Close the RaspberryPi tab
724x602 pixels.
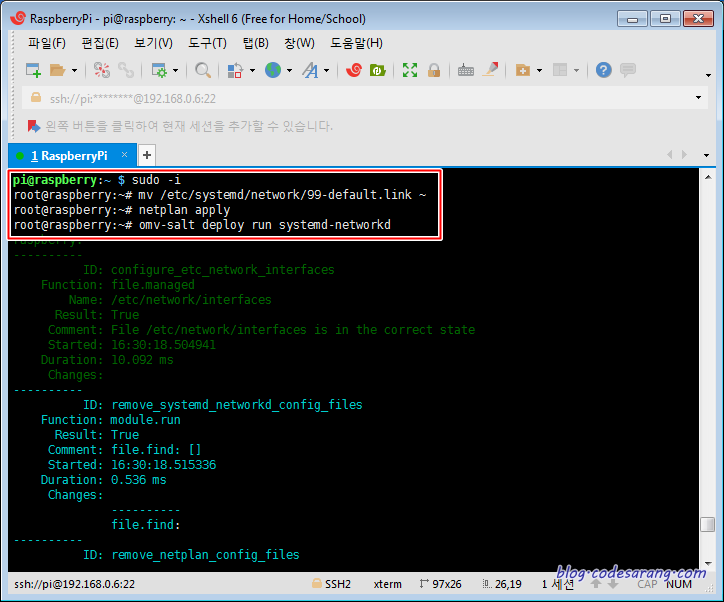[x=124, y=155]
